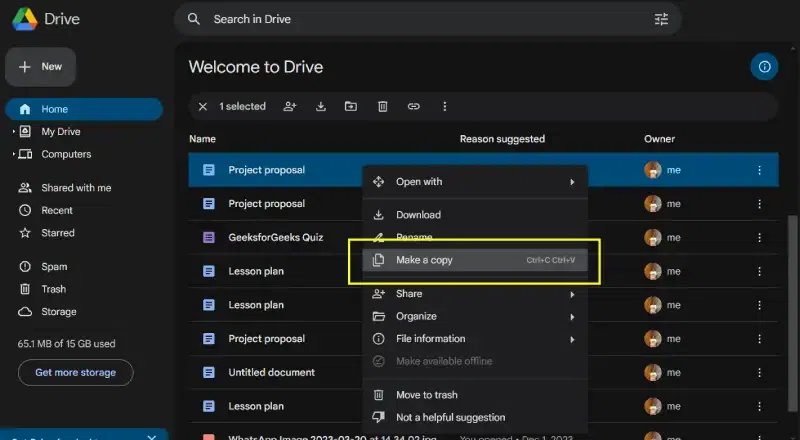The height and width of the screenshot is (440, 800).
Task: Open three-dot menu on GeeksforGeeks Quiz row
Action: [759, 237]
